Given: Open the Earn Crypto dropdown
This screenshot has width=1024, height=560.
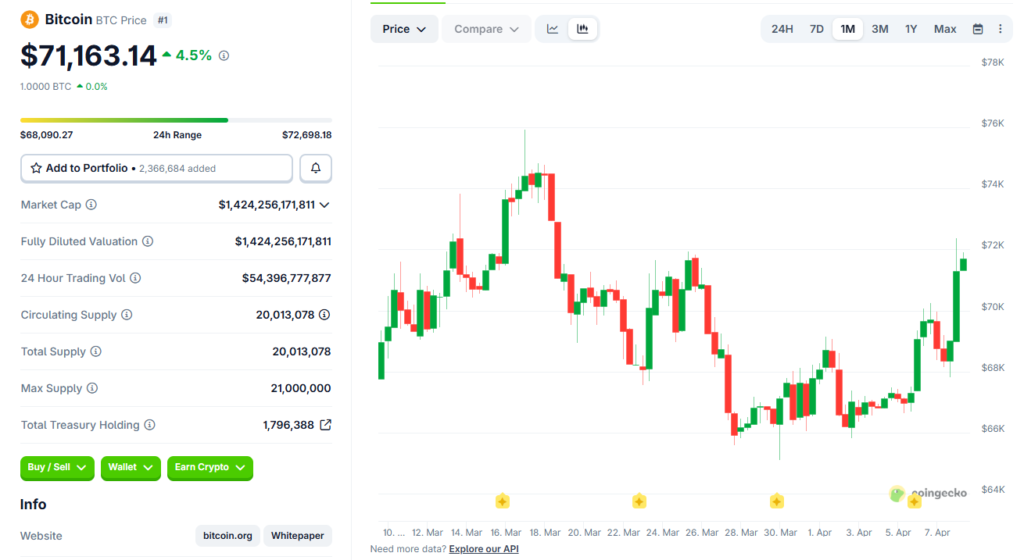Looking at the screenshot, I should tap(210, 467).
